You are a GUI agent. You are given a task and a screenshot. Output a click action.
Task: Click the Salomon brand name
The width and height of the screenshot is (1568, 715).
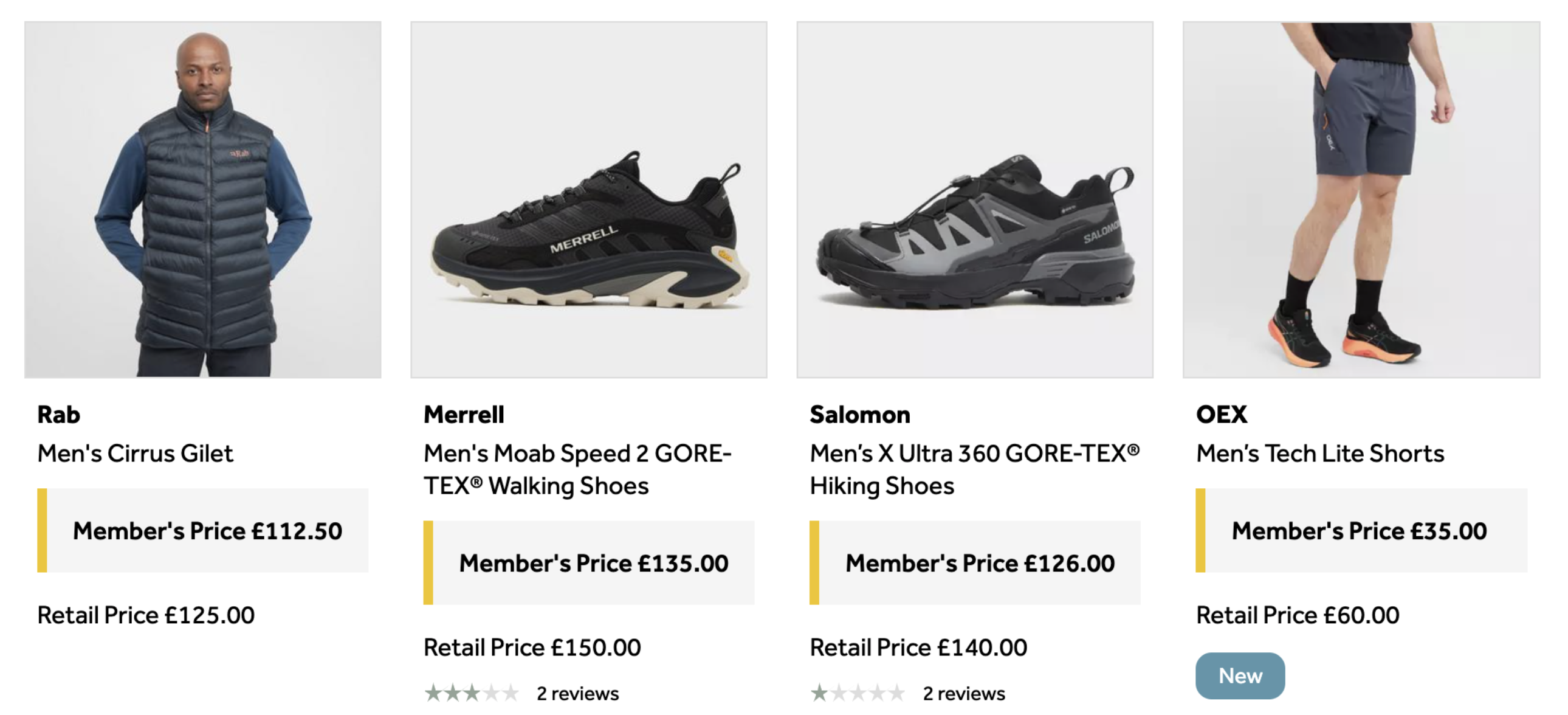(859, 415)
